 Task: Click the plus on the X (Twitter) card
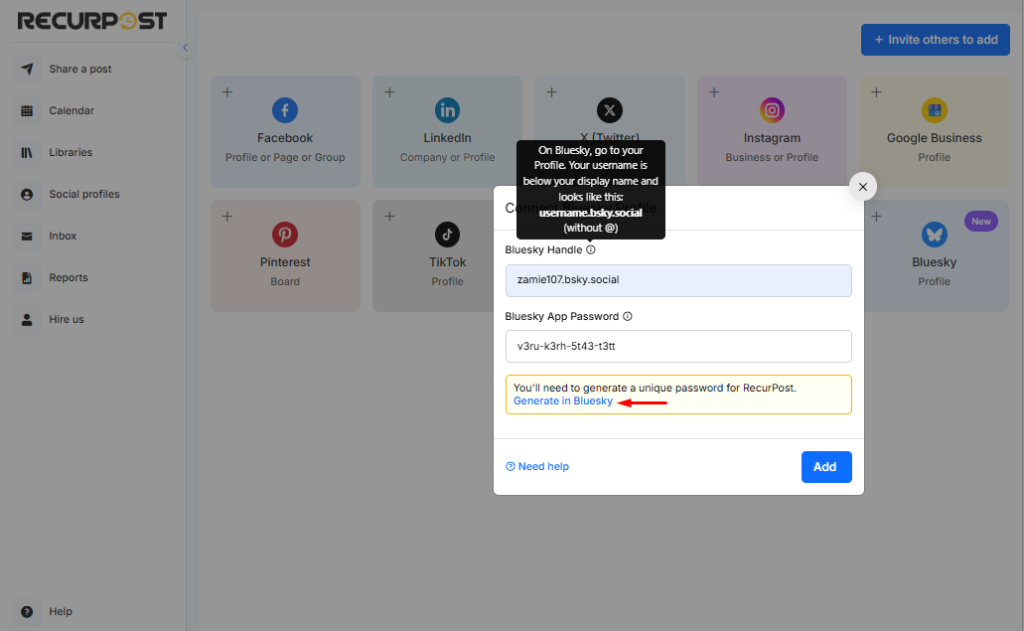pyautogui.click(x=551, y=92)
